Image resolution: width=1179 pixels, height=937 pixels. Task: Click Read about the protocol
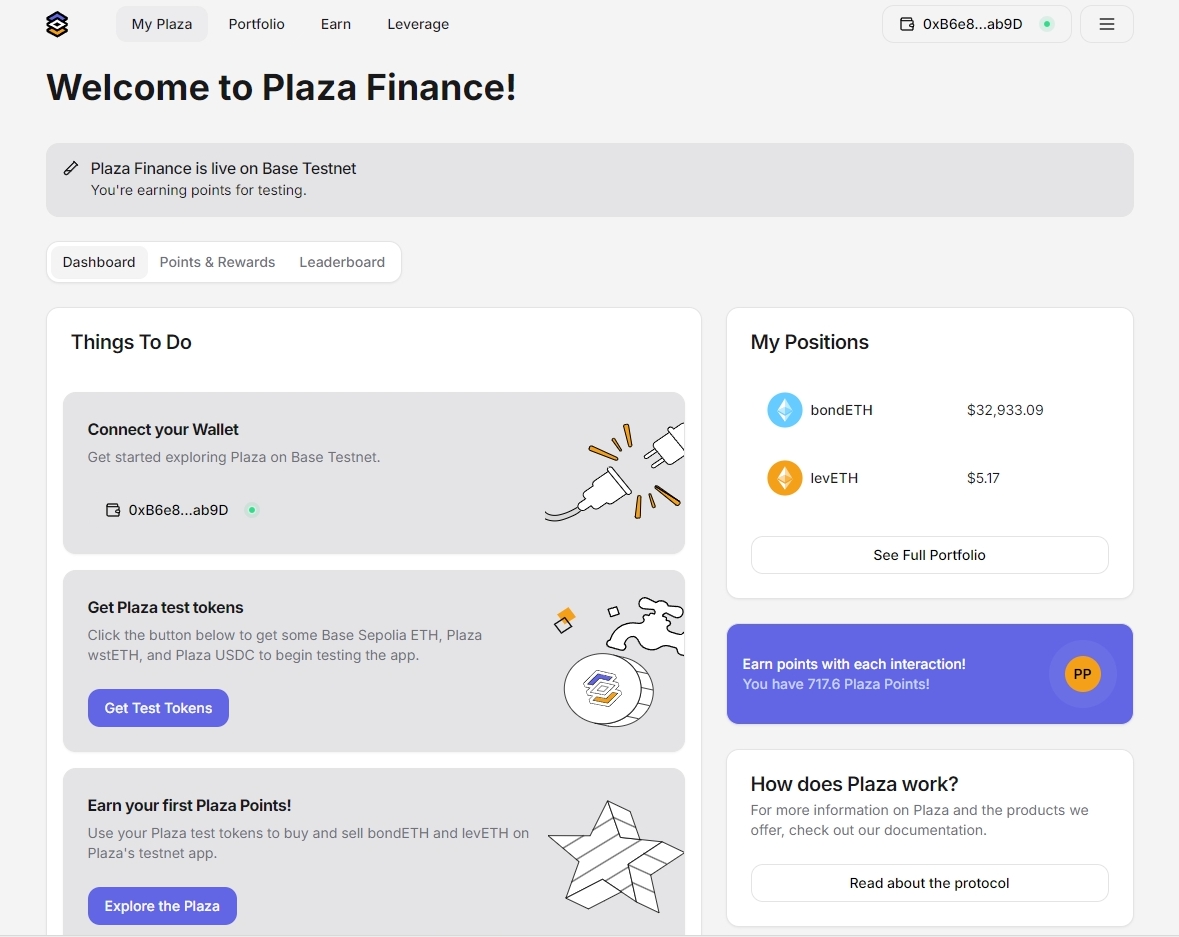point(929,883)
